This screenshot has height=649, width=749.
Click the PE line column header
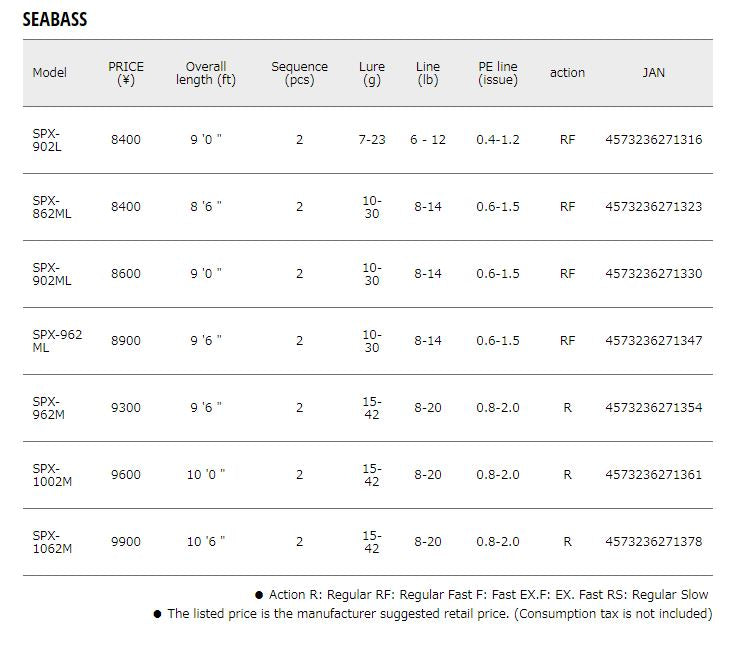coord(497,73)
